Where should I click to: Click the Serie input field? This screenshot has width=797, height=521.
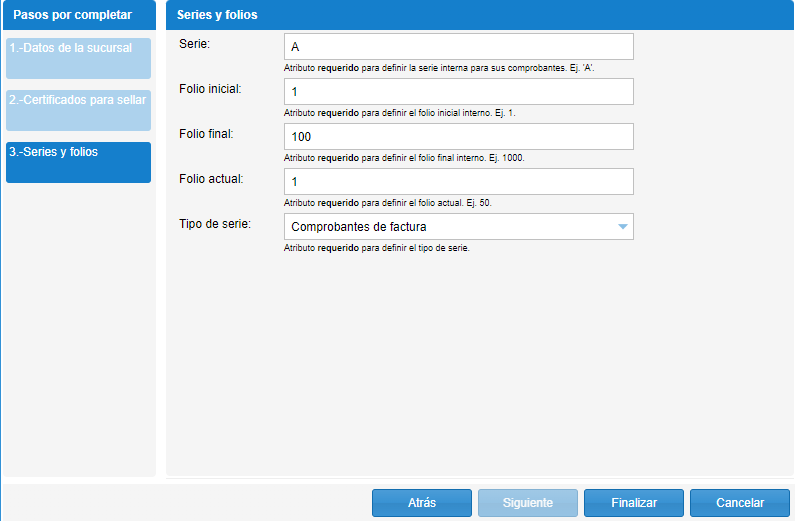(459, 47)
